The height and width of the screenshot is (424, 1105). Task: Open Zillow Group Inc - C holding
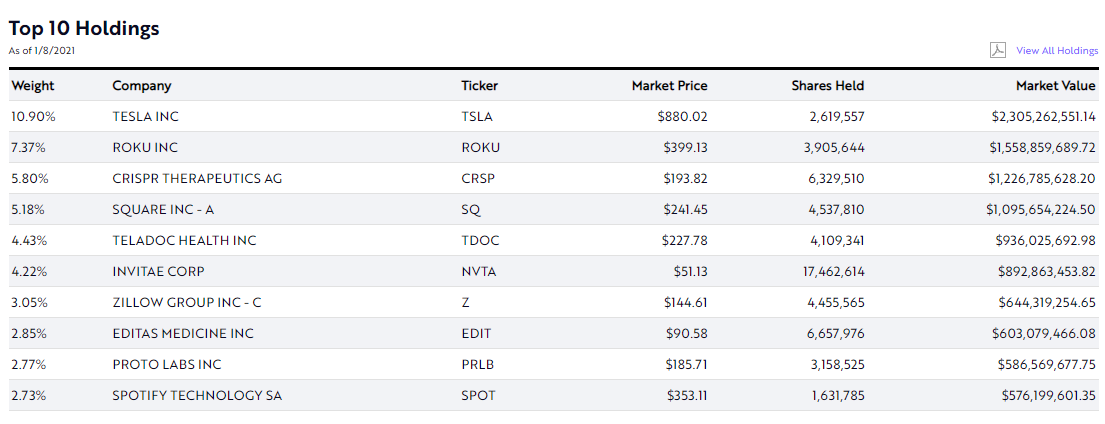(x=187, y=303)
